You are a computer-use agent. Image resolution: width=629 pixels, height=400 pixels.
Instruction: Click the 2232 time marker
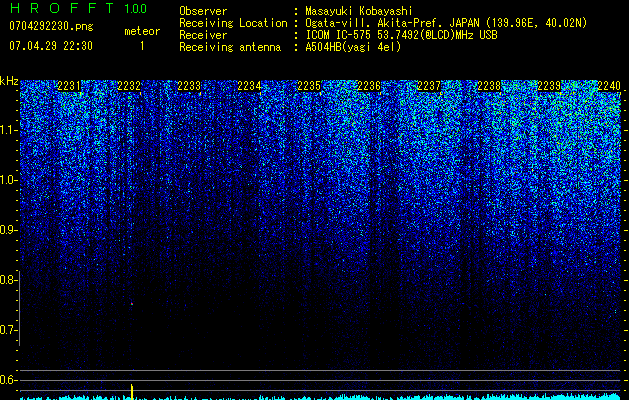[x=129, y=86]
